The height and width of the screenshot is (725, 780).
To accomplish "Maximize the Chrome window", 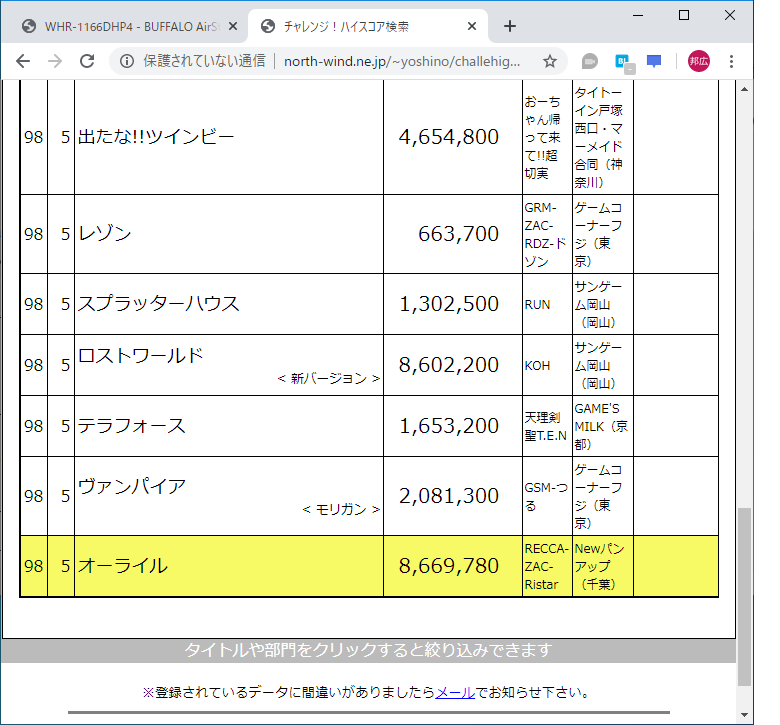I will [684, 15].
